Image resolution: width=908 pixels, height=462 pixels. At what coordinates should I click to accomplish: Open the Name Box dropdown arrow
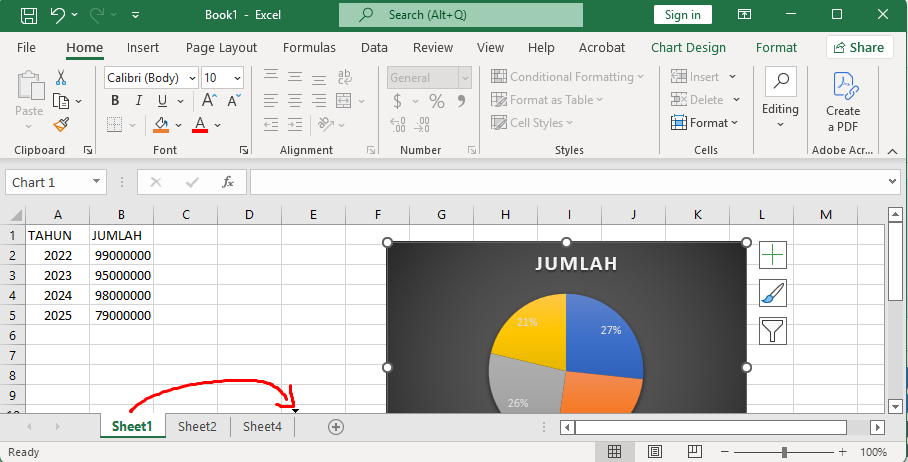click(x=97, y=182)
